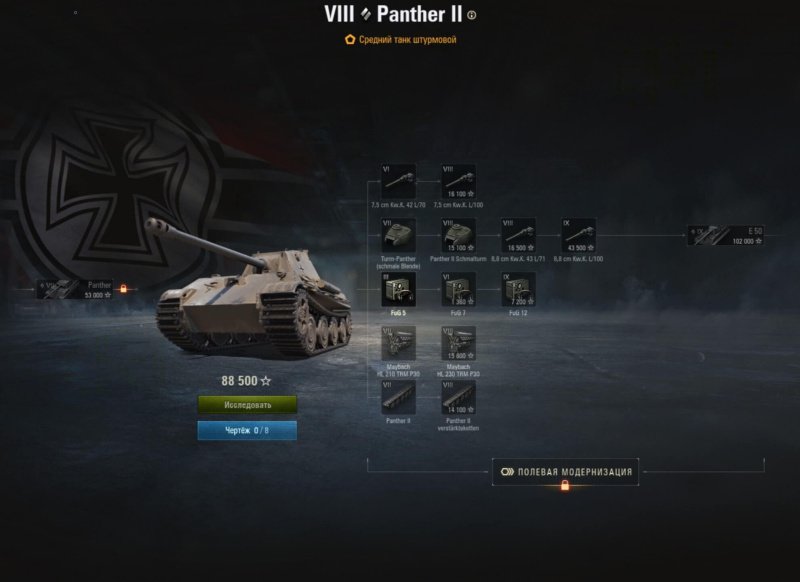Select the 8,8 cm Kw.K. 43 L/71 gun

(518, 235)
